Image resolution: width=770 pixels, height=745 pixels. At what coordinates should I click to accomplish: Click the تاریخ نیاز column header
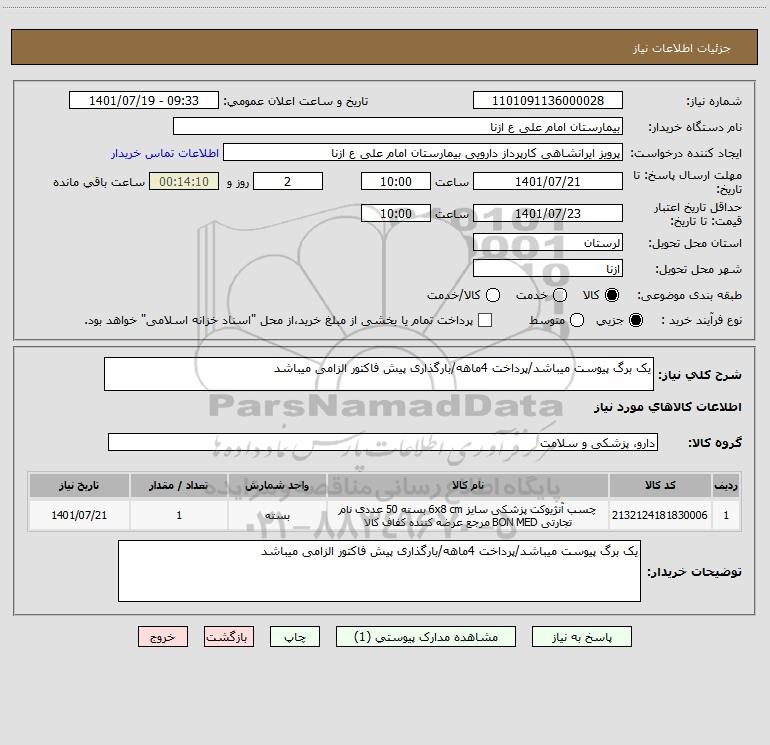coord(79,486)
